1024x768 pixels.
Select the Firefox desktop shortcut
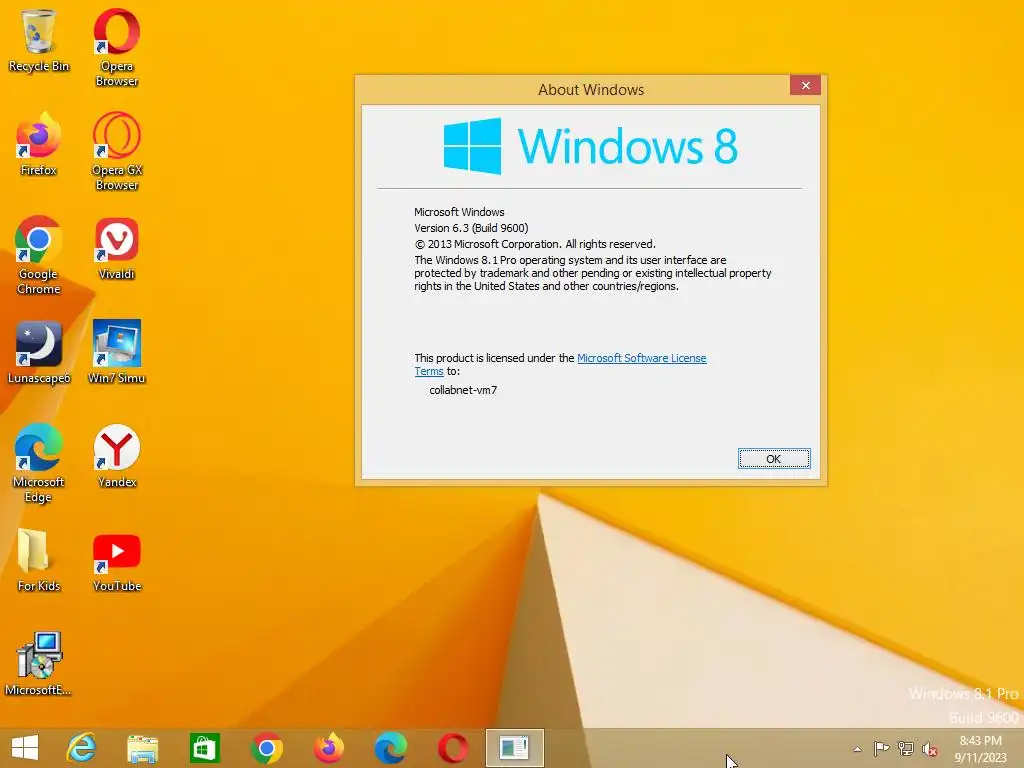tap(39, 144)
